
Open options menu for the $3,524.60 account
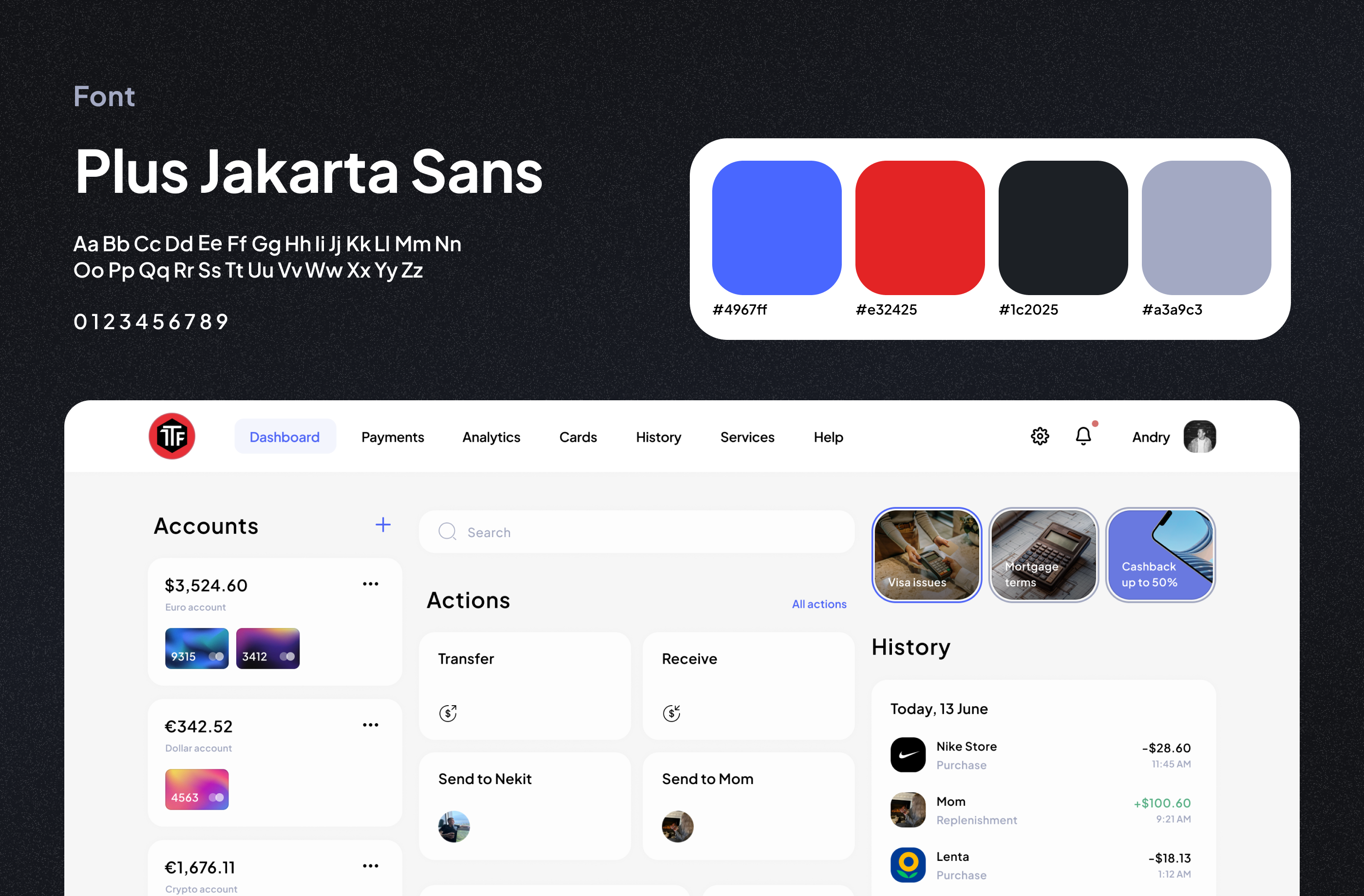click(x=371, y=584)
